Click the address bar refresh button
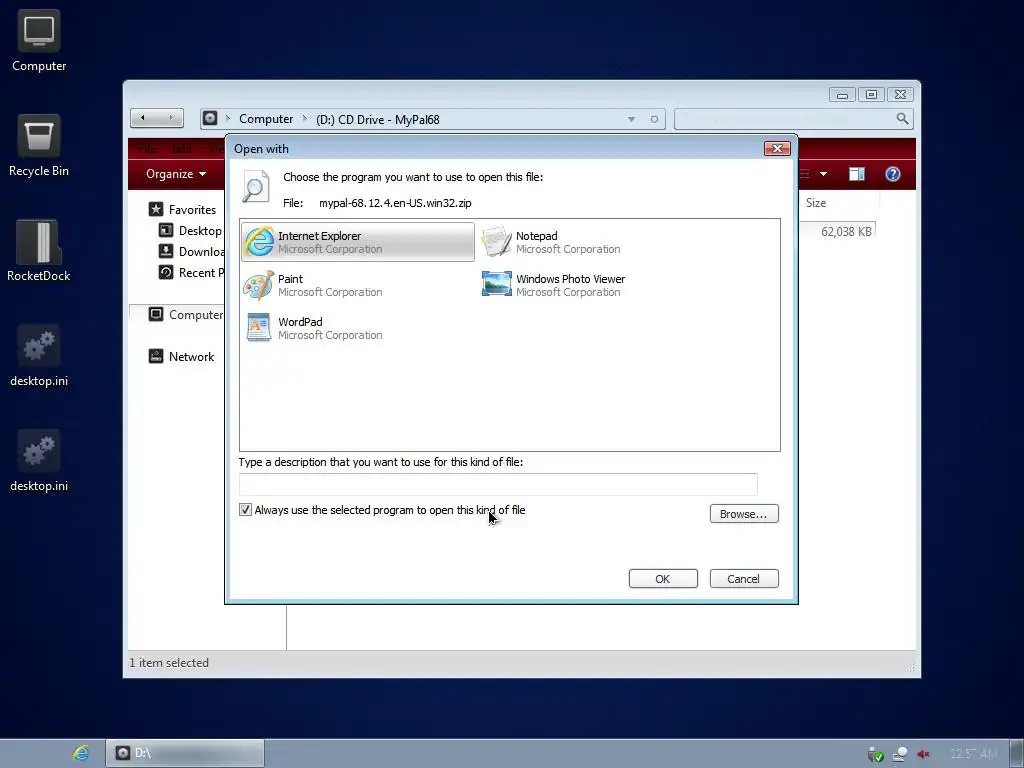 pyautogui.click(x=654, y=120)
